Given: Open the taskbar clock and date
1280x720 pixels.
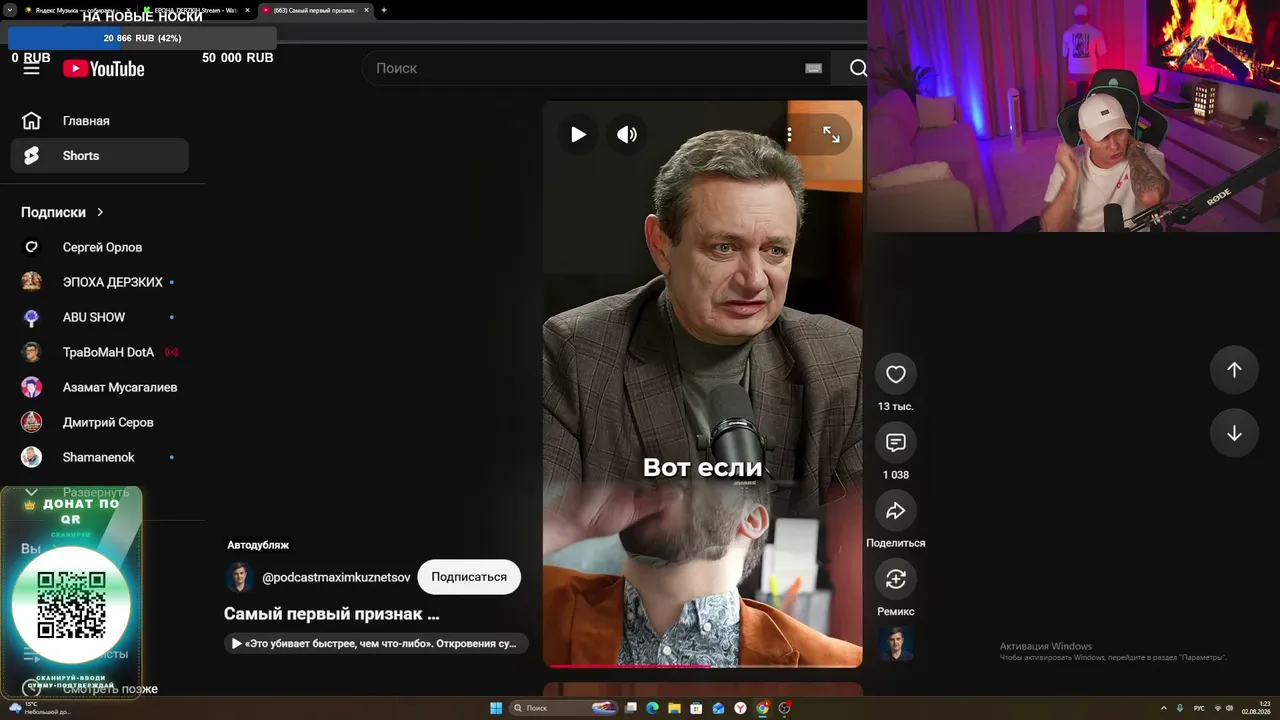Looking at the screenshot, I should pos(1256,708).
